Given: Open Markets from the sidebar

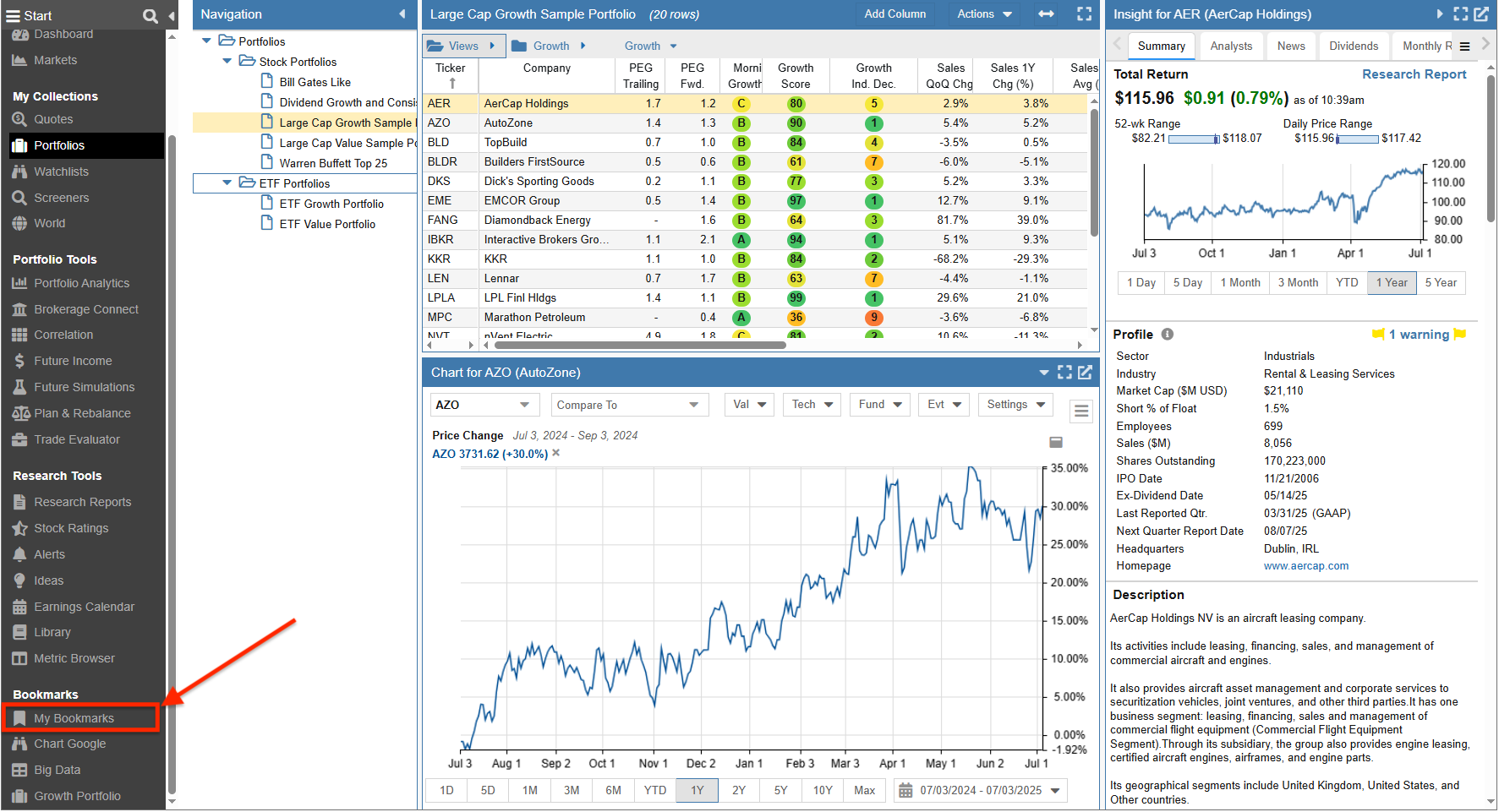Looking at the screenshot, I should coord(55,60).
